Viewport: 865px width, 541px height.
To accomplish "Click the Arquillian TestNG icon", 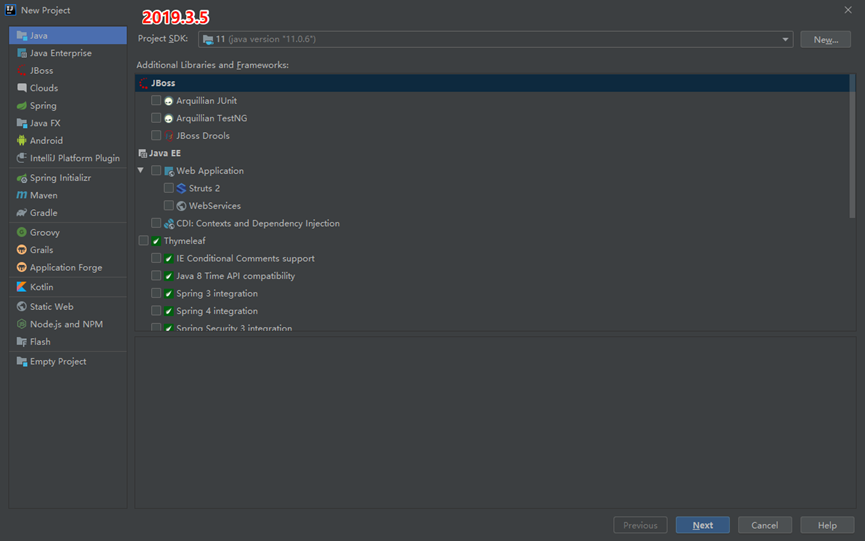I will (169, 119).
